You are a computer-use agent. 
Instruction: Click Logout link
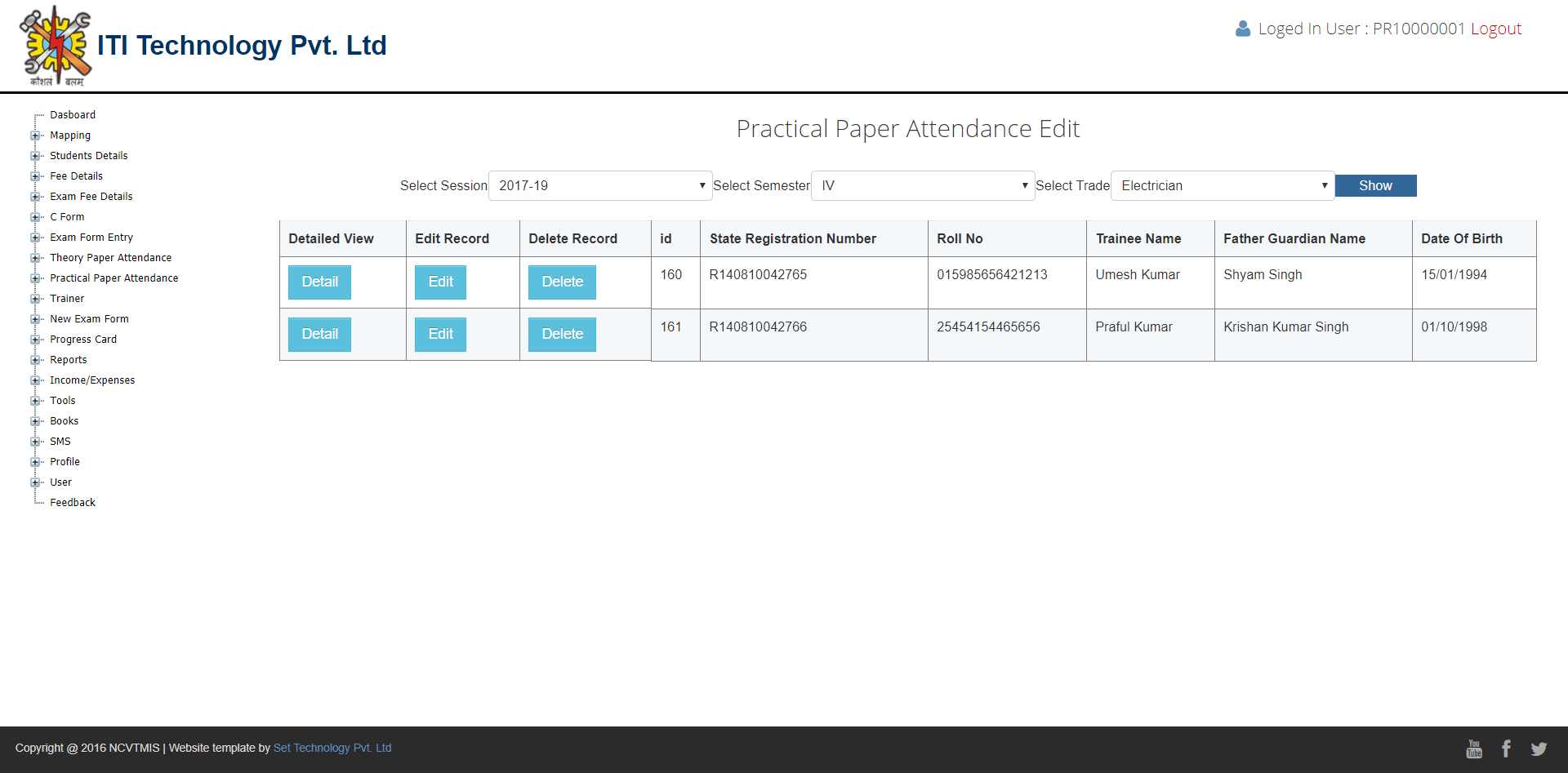click(x=1495, y=29)
